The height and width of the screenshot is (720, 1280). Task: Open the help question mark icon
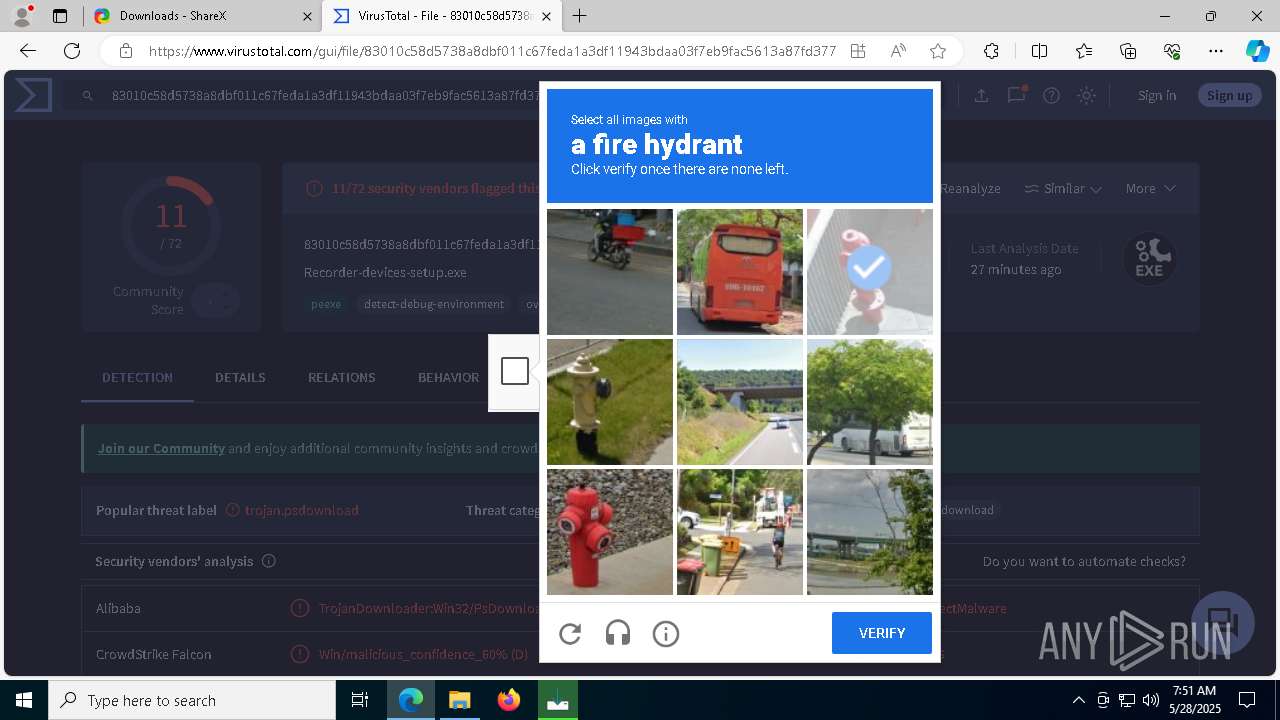pyautogui.click(x=1051, y=95)
